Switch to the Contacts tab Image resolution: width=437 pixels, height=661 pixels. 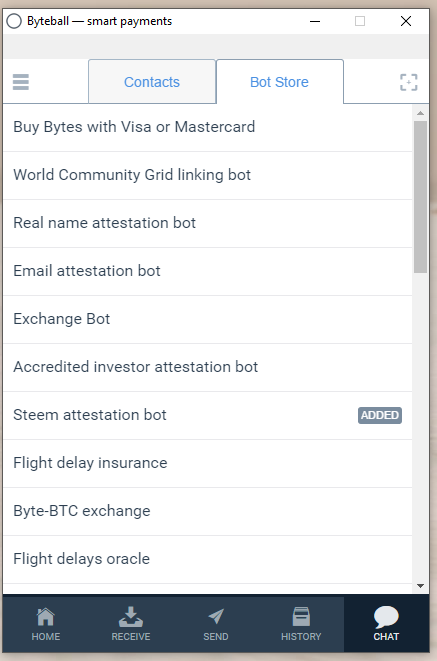[152, 82]
